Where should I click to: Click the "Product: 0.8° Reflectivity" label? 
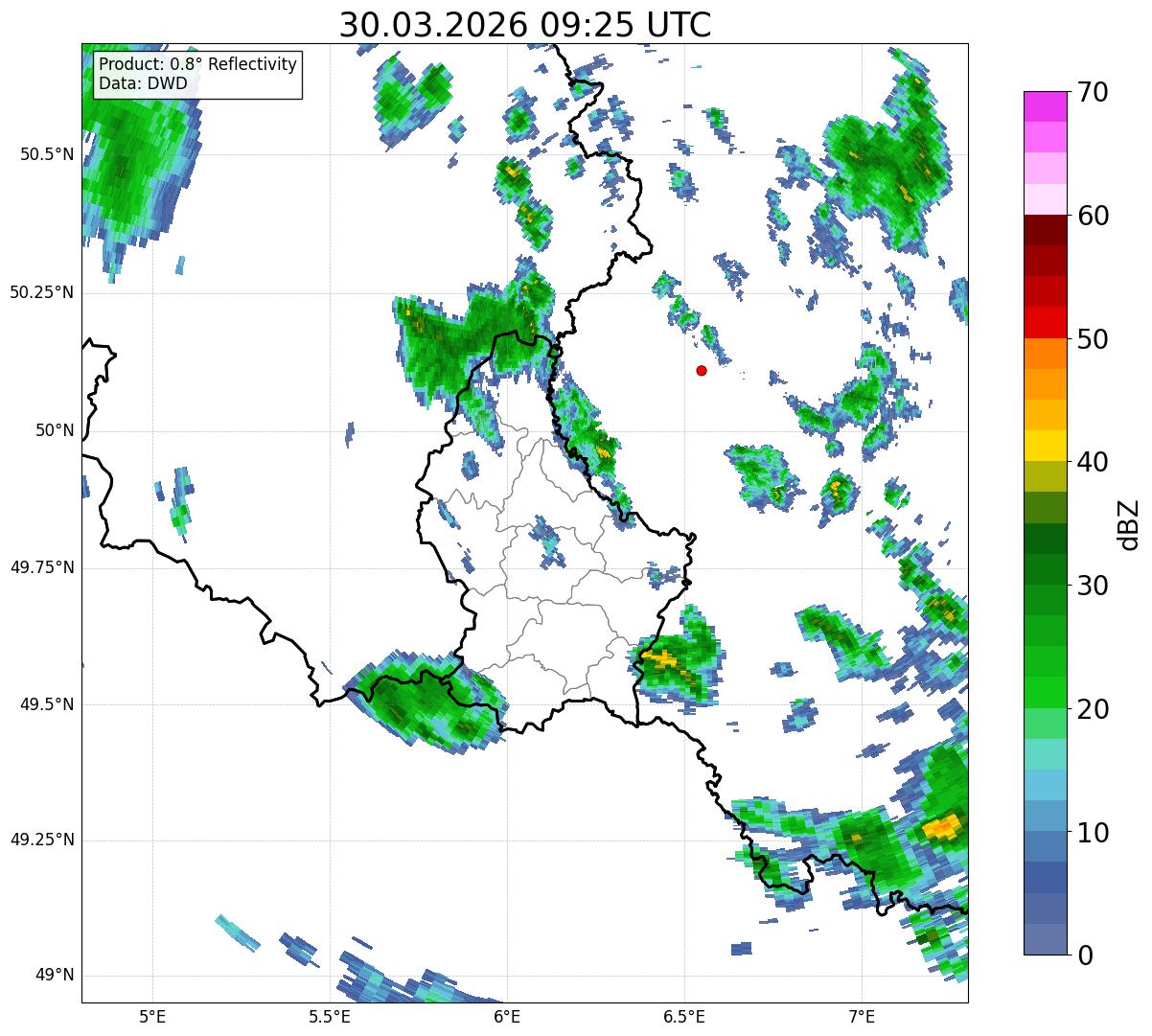pyautogui.click(x=198, y=64)
